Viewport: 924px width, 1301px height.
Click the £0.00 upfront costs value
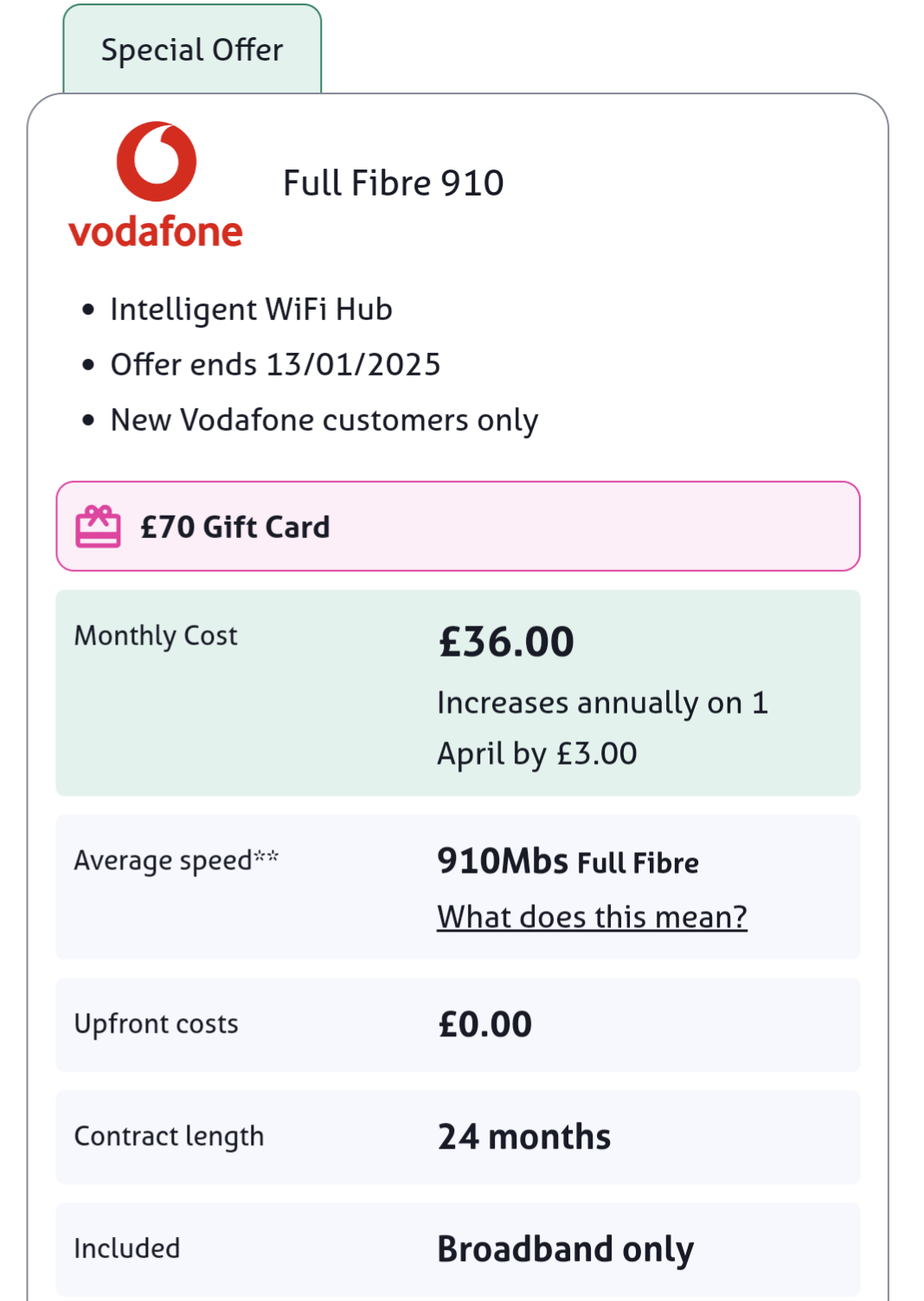[x=484, y=1025]
